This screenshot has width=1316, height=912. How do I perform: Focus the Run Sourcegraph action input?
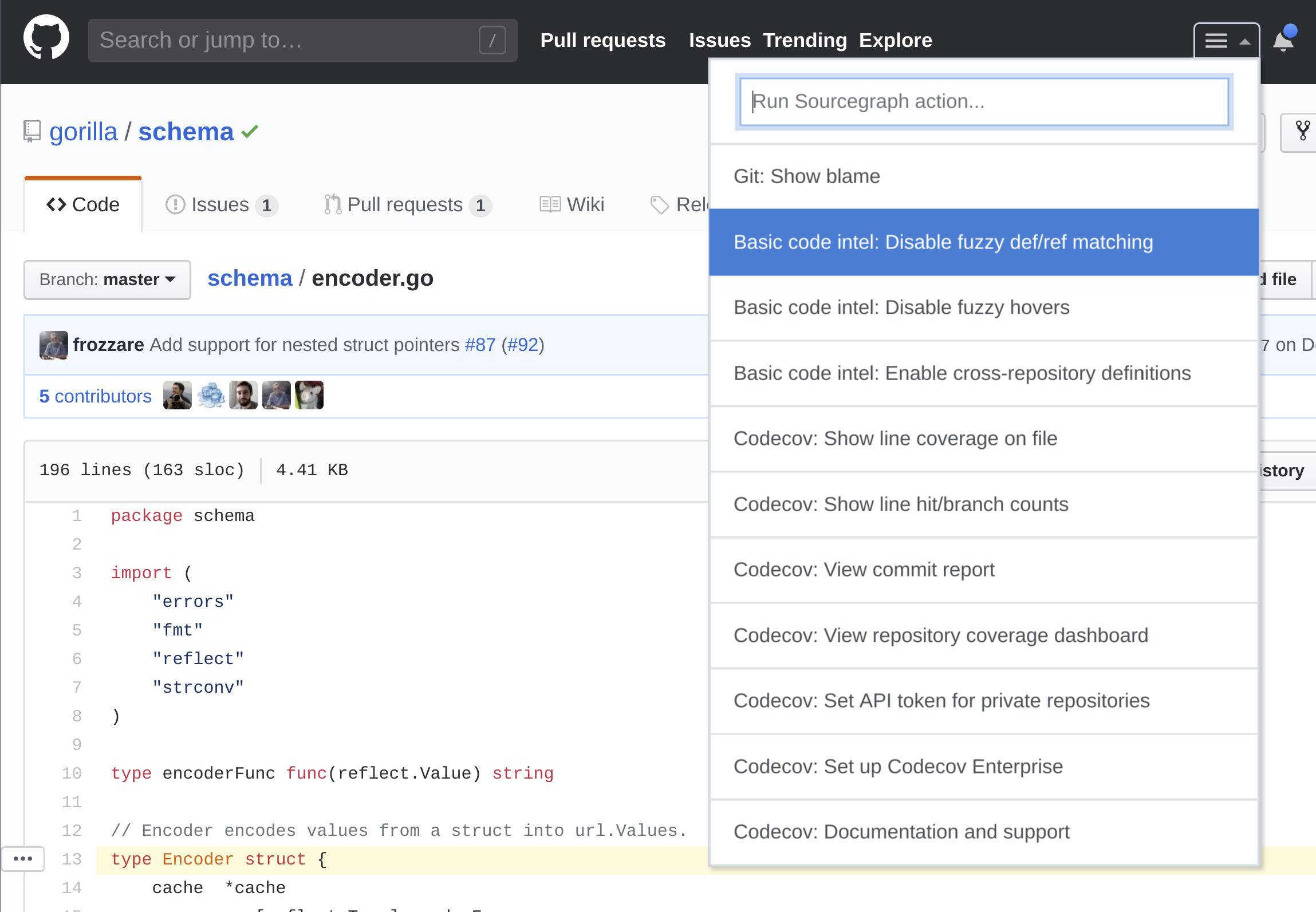(984, 101)
